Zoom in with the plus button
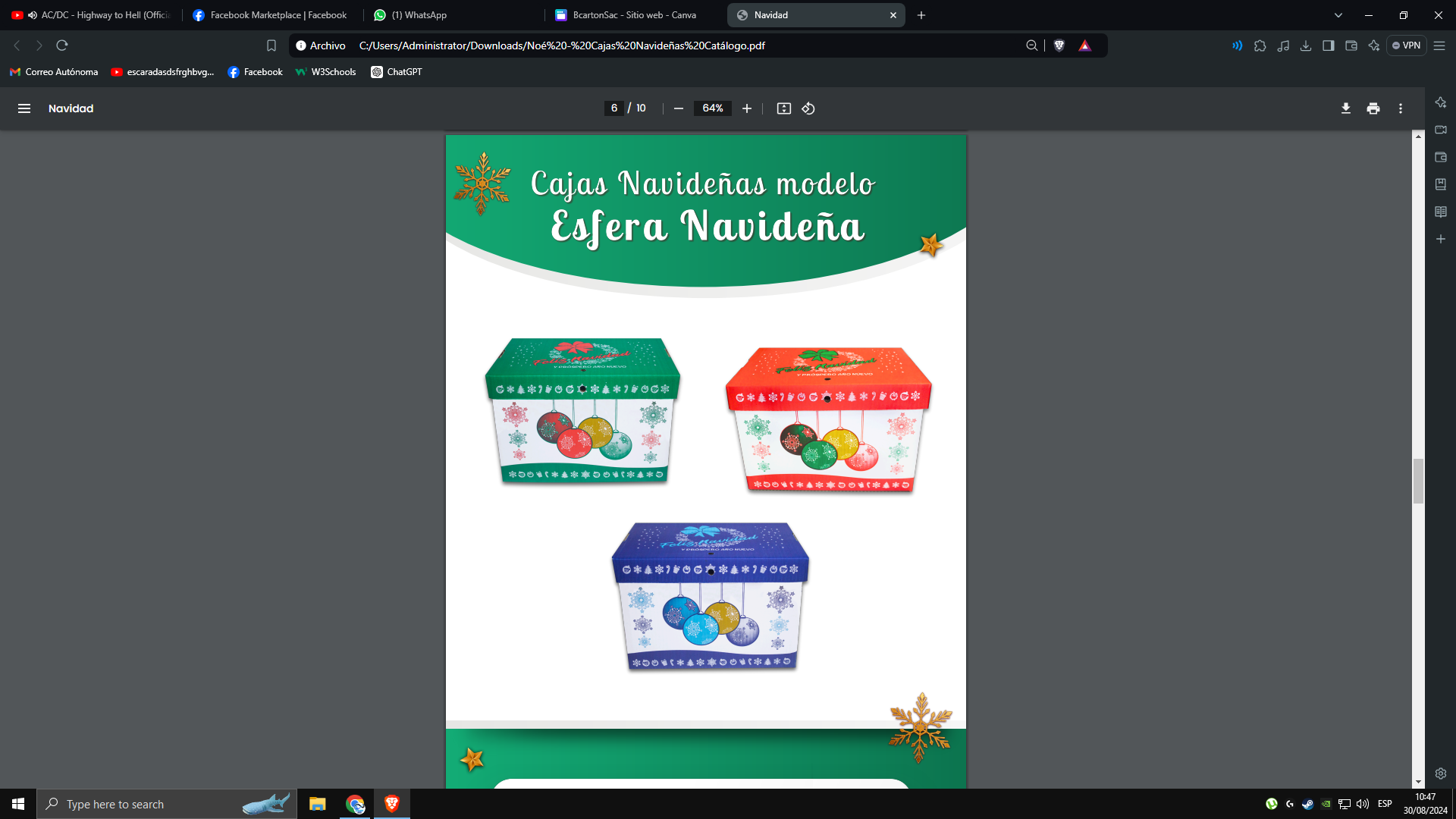 [747, 108]
